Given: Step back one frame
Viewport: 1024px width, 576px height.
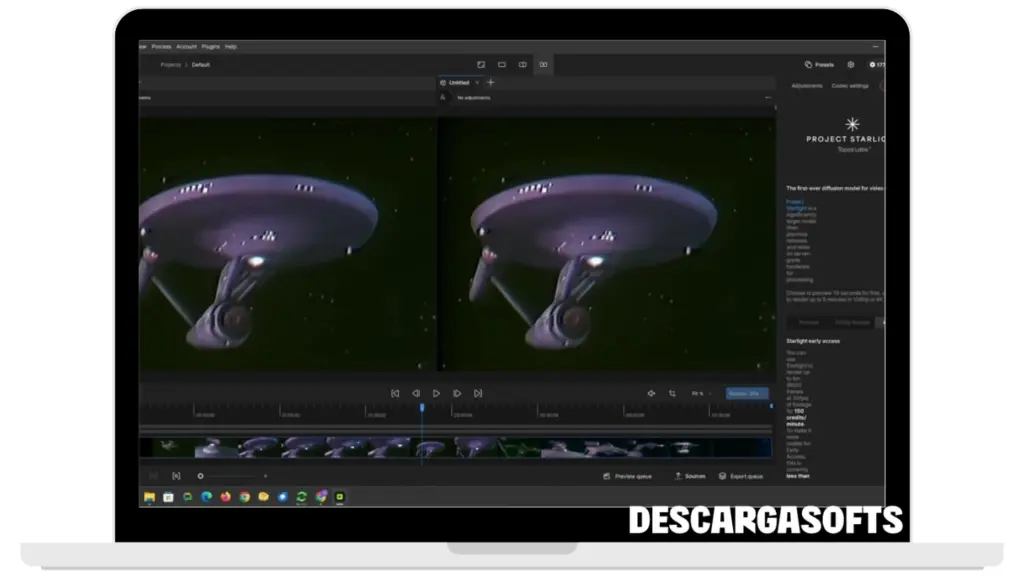Looking at the screenshot, I should click(416, 393).
